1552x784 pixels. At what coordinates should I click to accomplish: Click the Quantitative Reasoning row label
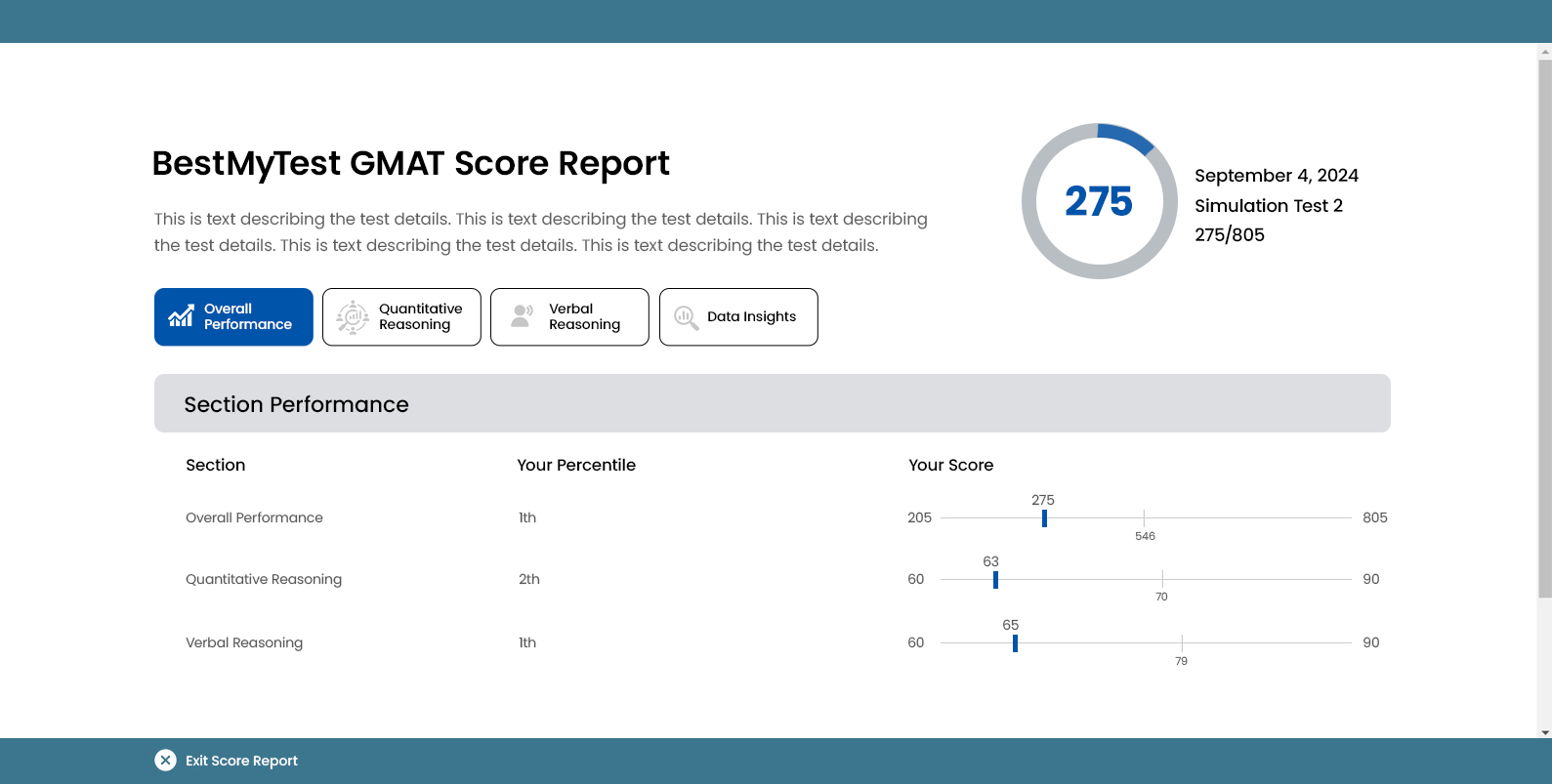pyautogui.click(x=264, y=579)
